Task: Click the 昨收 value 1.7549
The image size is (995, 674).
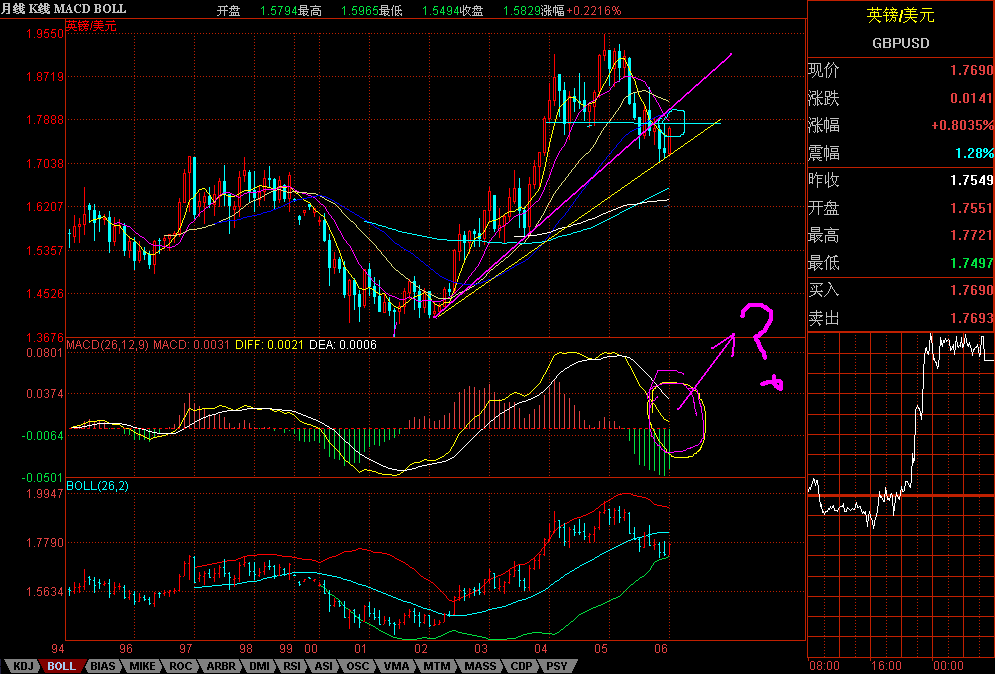Action: click(x=972, y=180)
